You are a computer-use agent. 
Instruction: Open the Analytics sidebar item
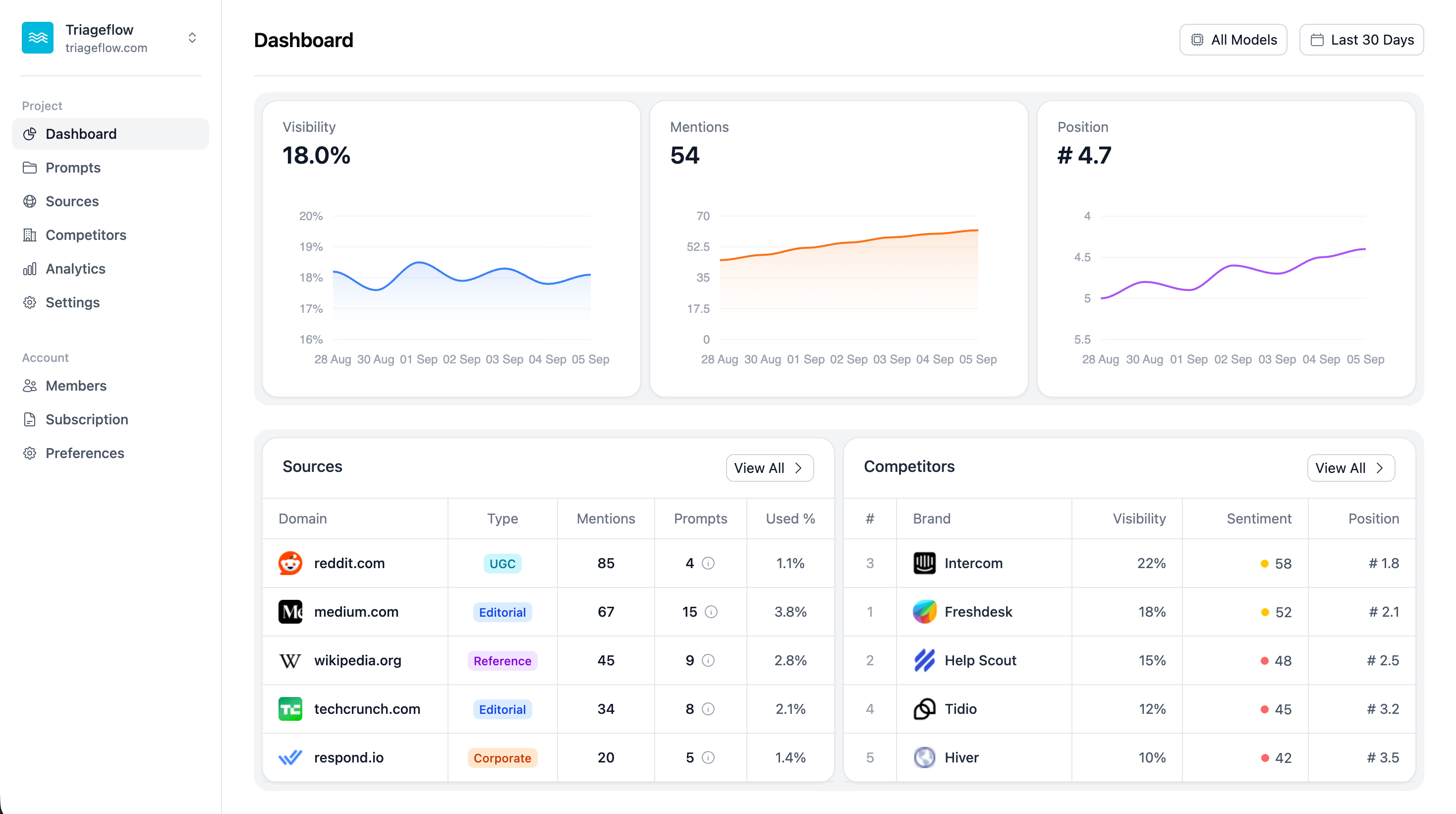tap(75, 269)
